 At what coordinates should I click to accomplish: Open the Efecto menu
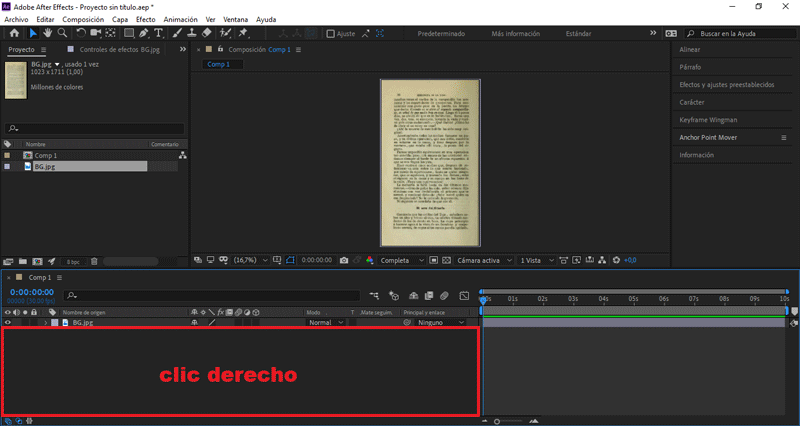tap(145, 19)
